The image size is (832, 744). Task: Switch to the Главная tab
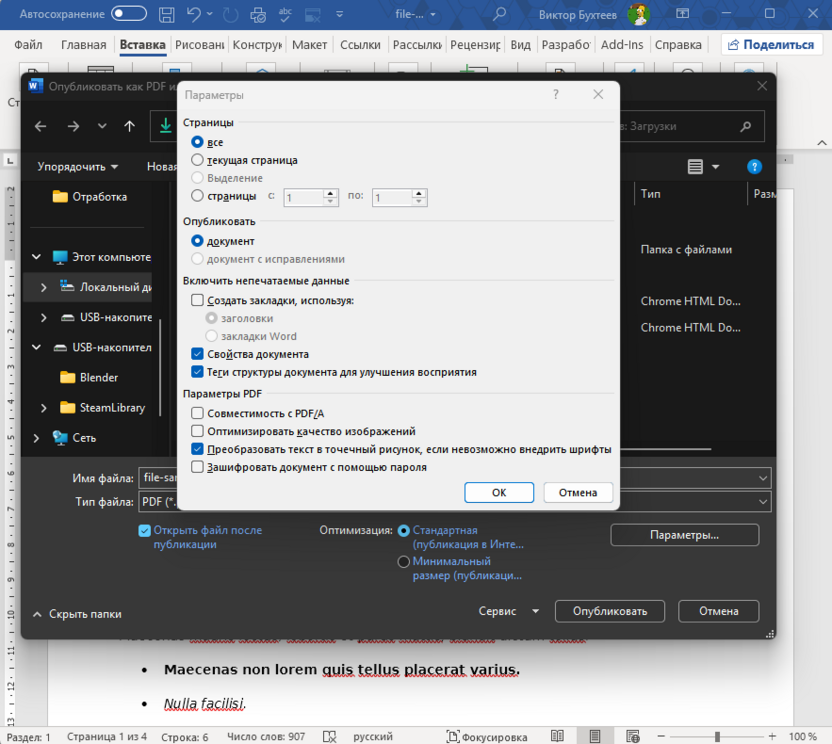83,45
